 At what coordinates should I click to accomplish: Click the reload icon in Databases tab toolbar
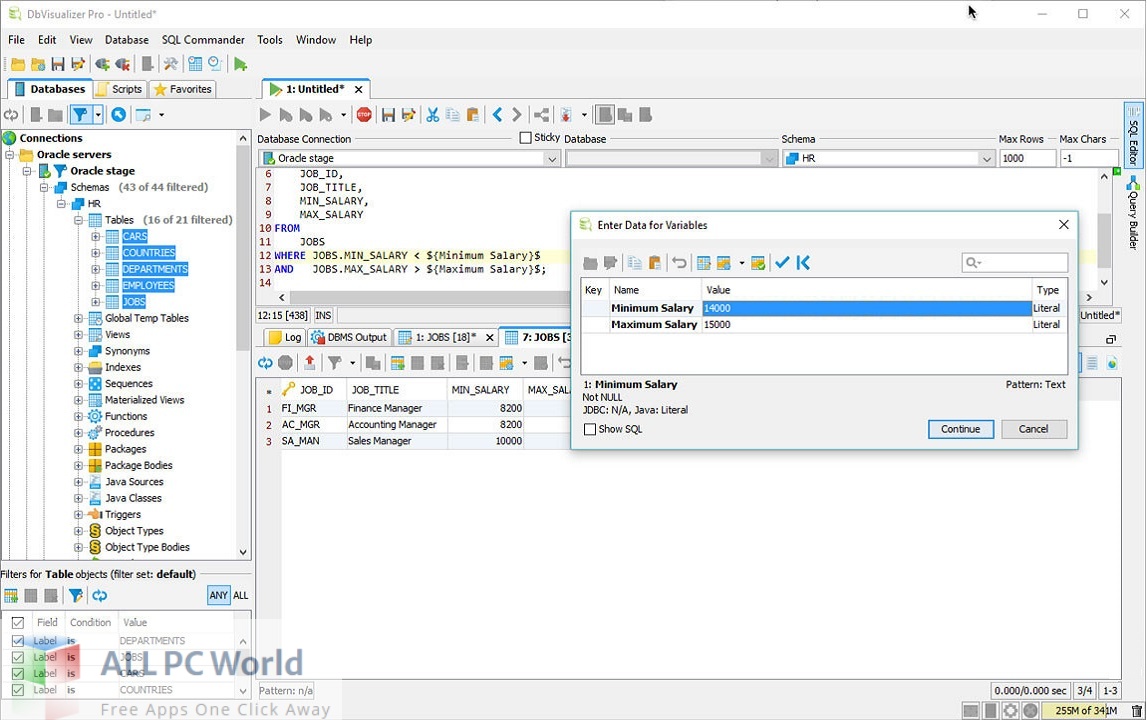[11, 115]
